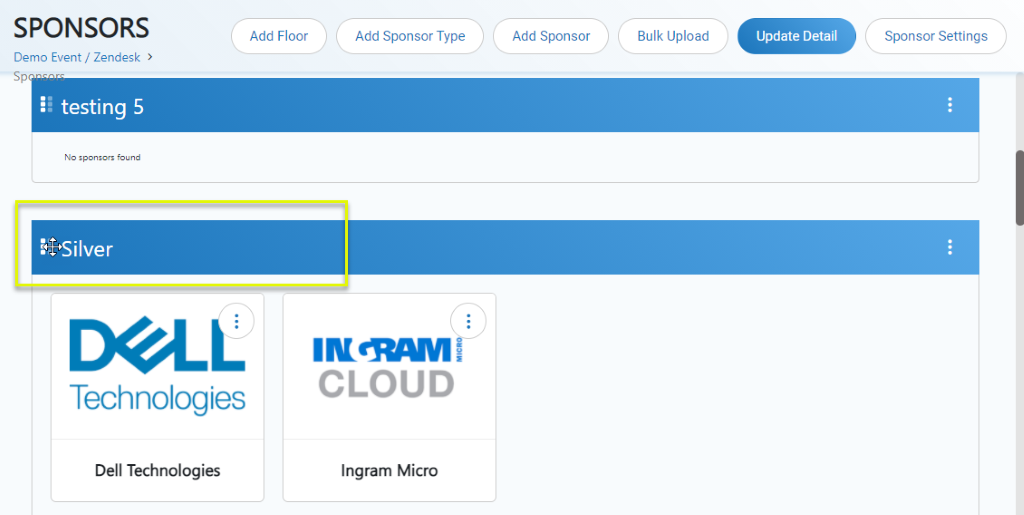The image size is (1024, 515).
Task: Open the testing 5 section options menu
Action: pyautogui.click(x=949, y=105)
